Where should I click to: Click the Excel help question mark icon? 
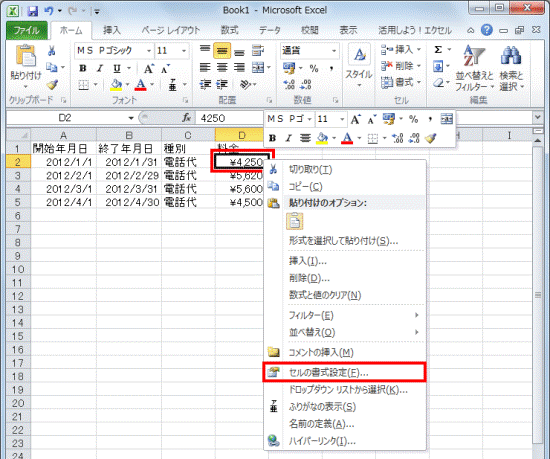click(x=487, y=30)
